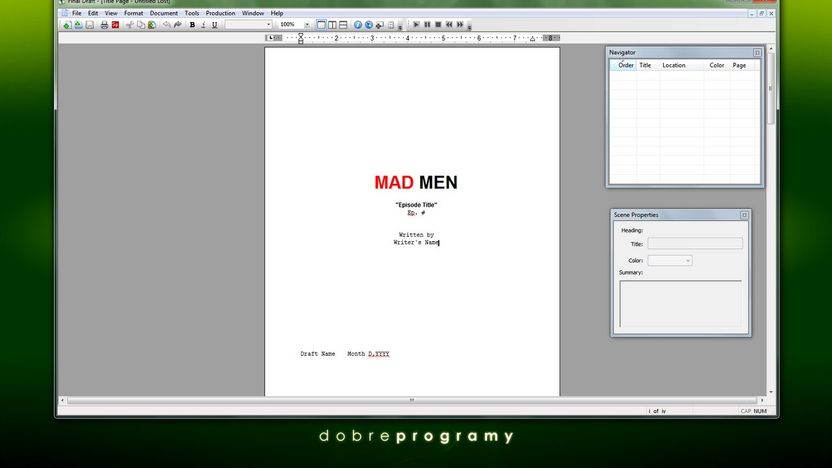Click the icon right of the globe
Viewport: 832px width, 468px height.
tap(380, 25)
